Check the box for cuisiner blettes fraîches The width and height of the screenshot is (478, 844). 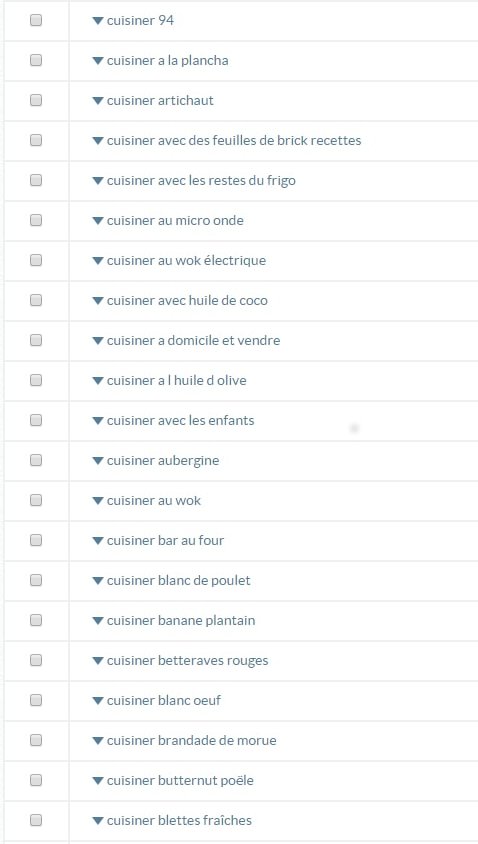pyautogui.click(x=36, y=820)
